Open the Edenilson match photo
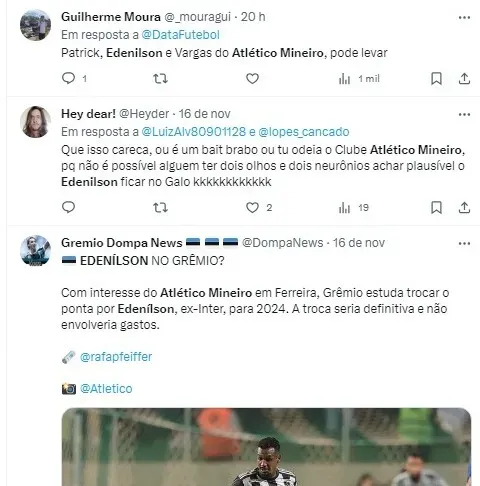The image size is (480, 486). click(266, 447)
